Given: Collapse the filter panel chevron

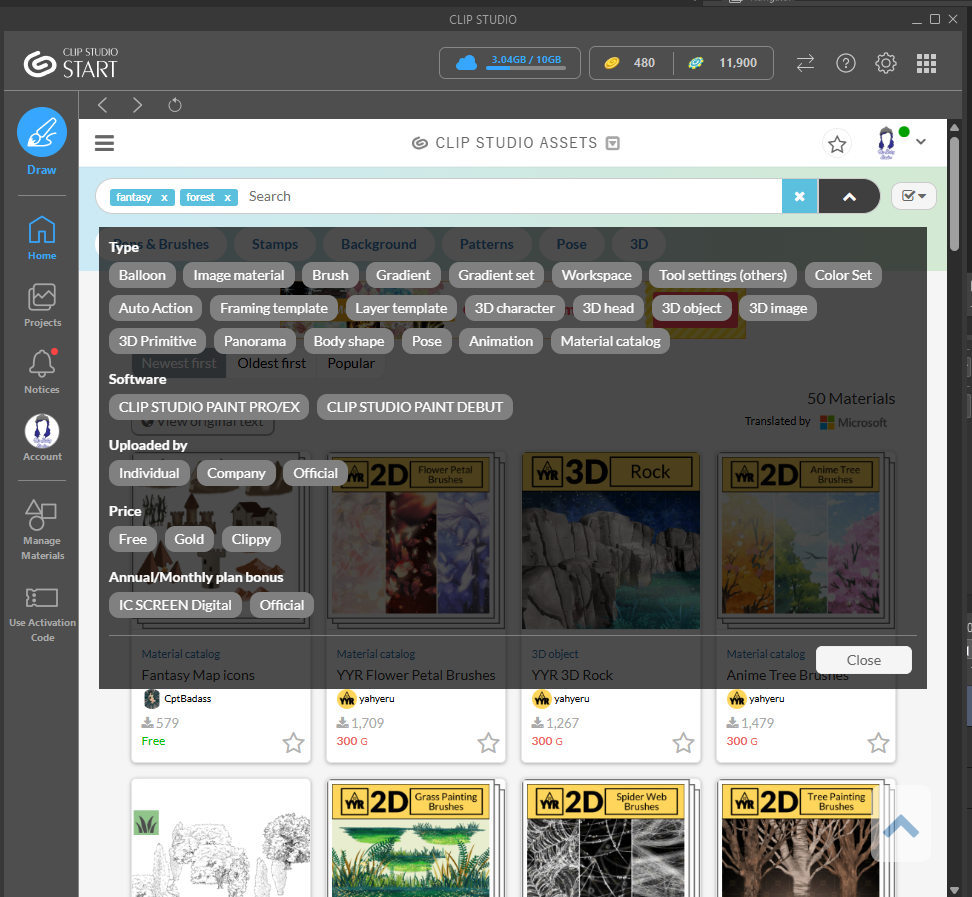Looking at the screenshot, I should 849,197.
